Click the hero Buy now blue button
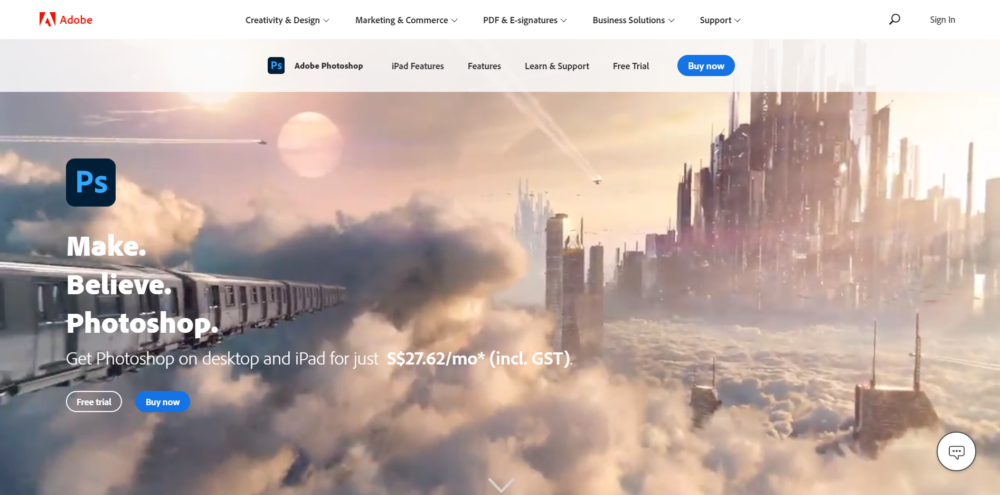Image resolution: width=1000 pixels, height=495 pixels. pos(163,402)
